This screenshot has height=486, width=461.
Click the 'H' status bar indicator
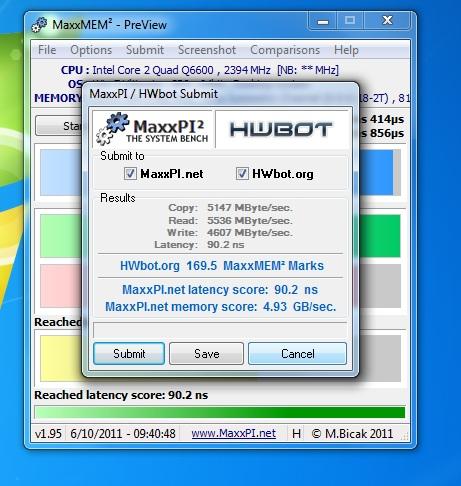click(296, 434)
